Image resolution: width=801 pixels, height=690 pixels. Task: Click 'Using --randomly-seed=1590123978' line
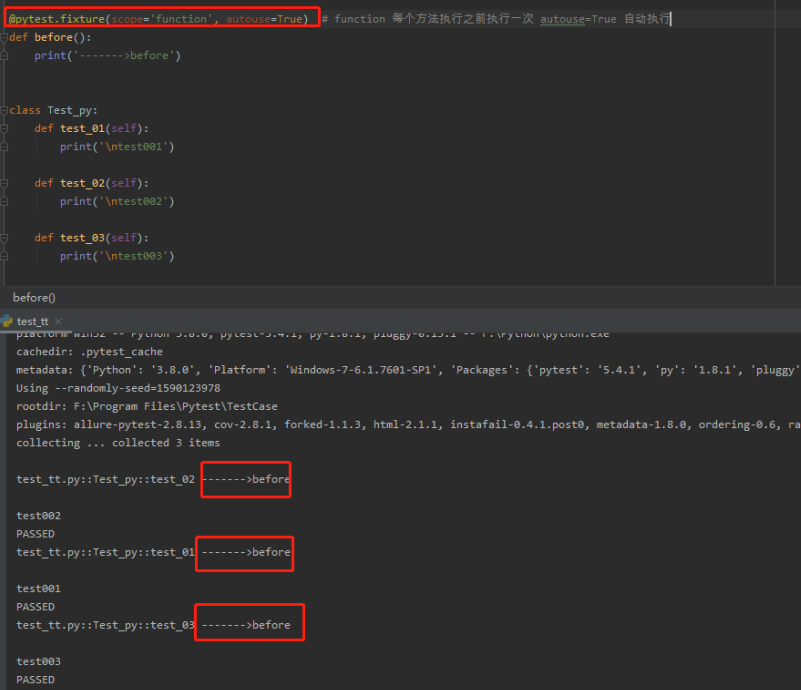(118, 388)
